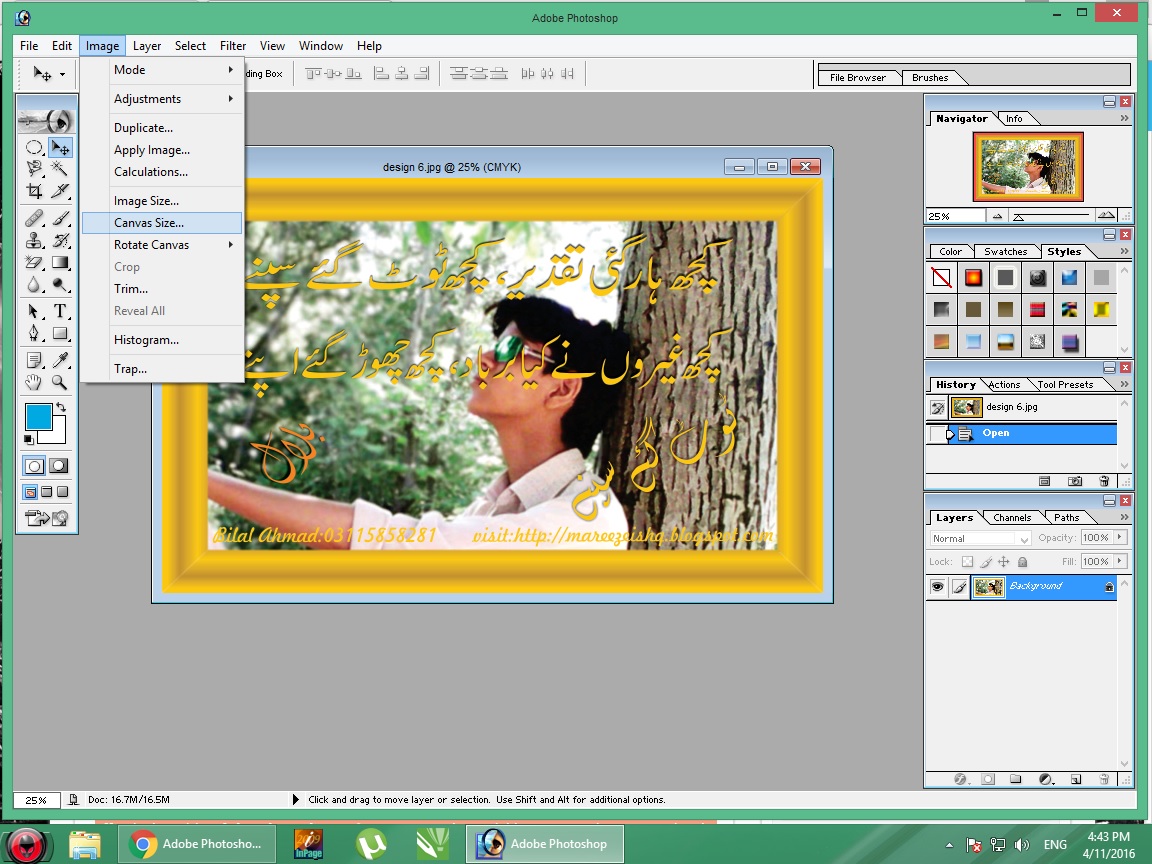Switch to the Actions tab

coord(1004,385)
